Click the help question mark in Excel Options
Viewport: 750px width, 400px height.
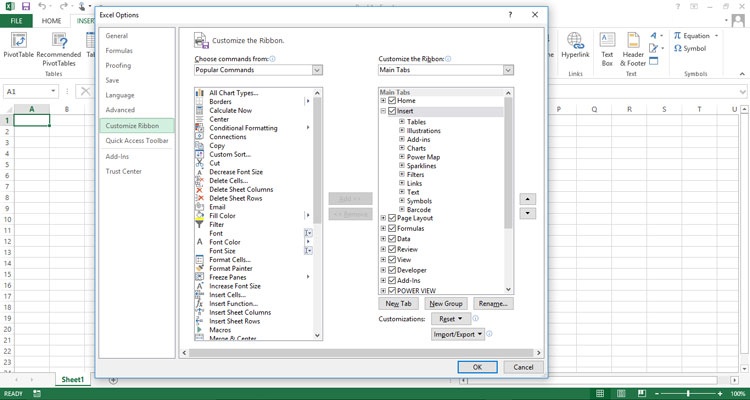(x=510, y=15)
